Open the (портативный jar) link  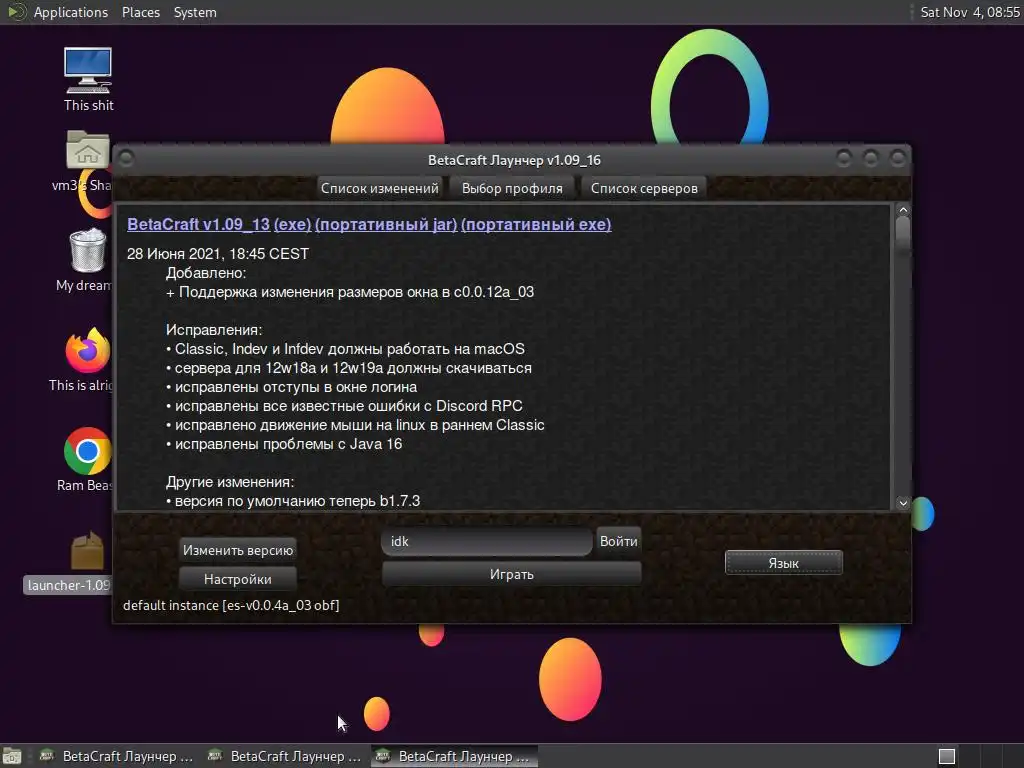pos(386,224)
